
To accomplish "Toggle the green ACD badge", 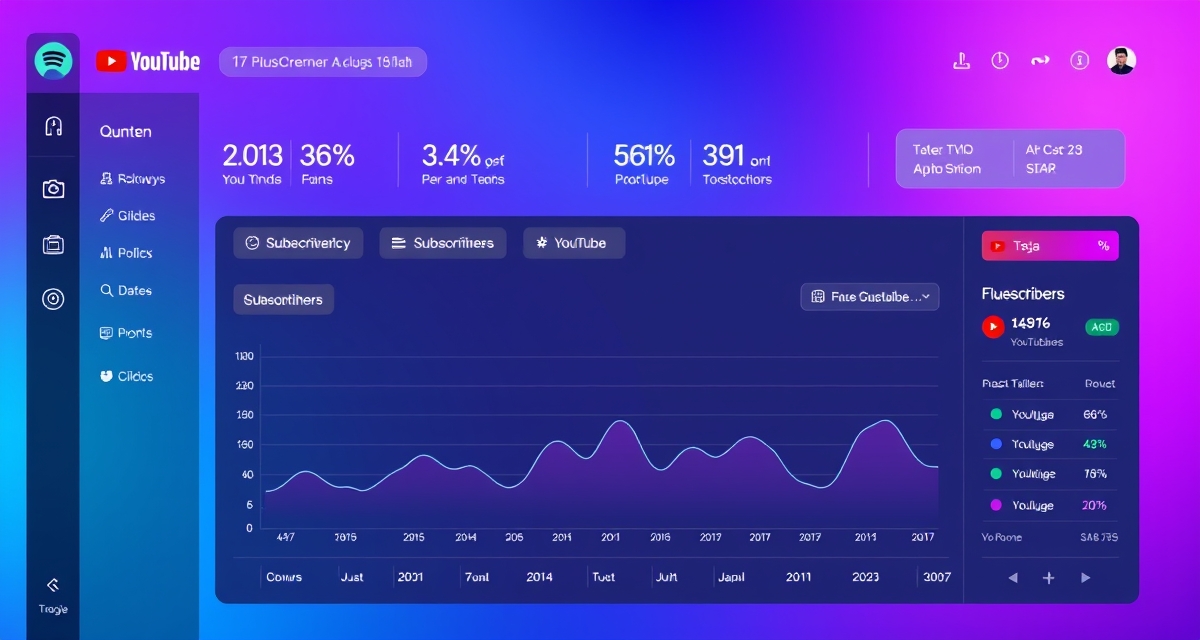I will coord(1102,327).
